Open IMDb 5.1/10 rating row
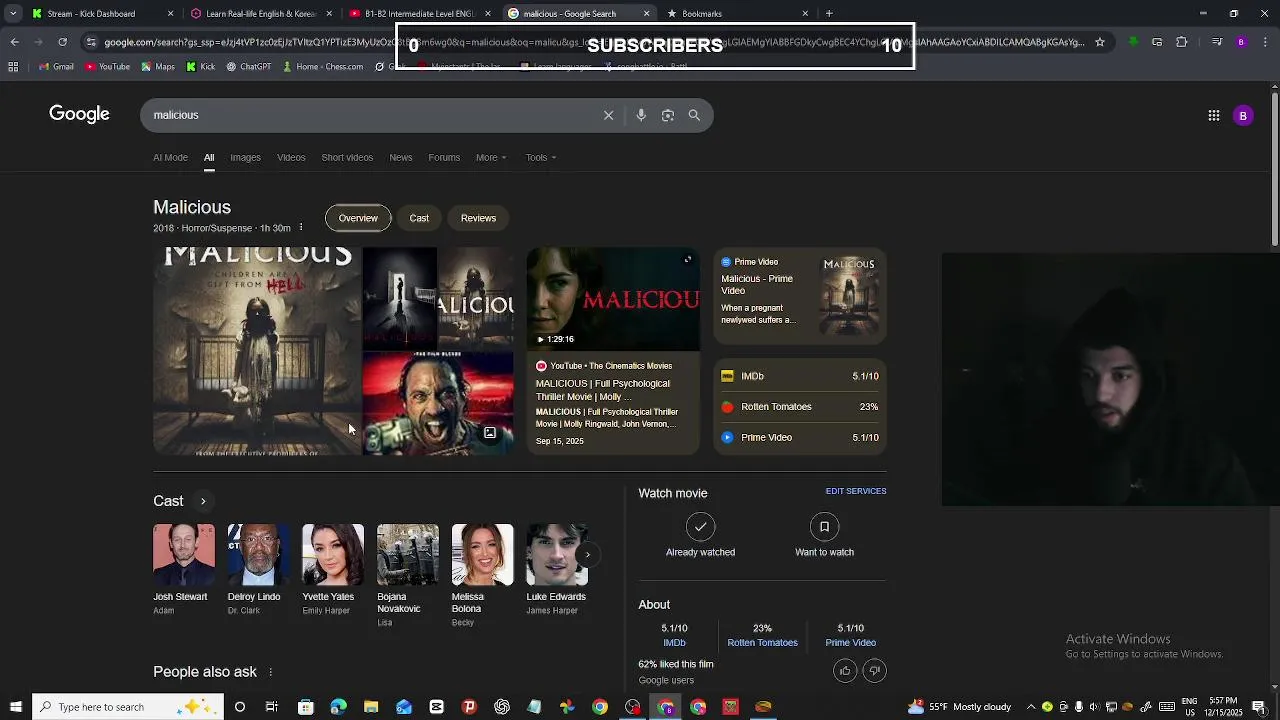Image resolution: width=1280 pixels, height=720 pixels. coord(800,376)
